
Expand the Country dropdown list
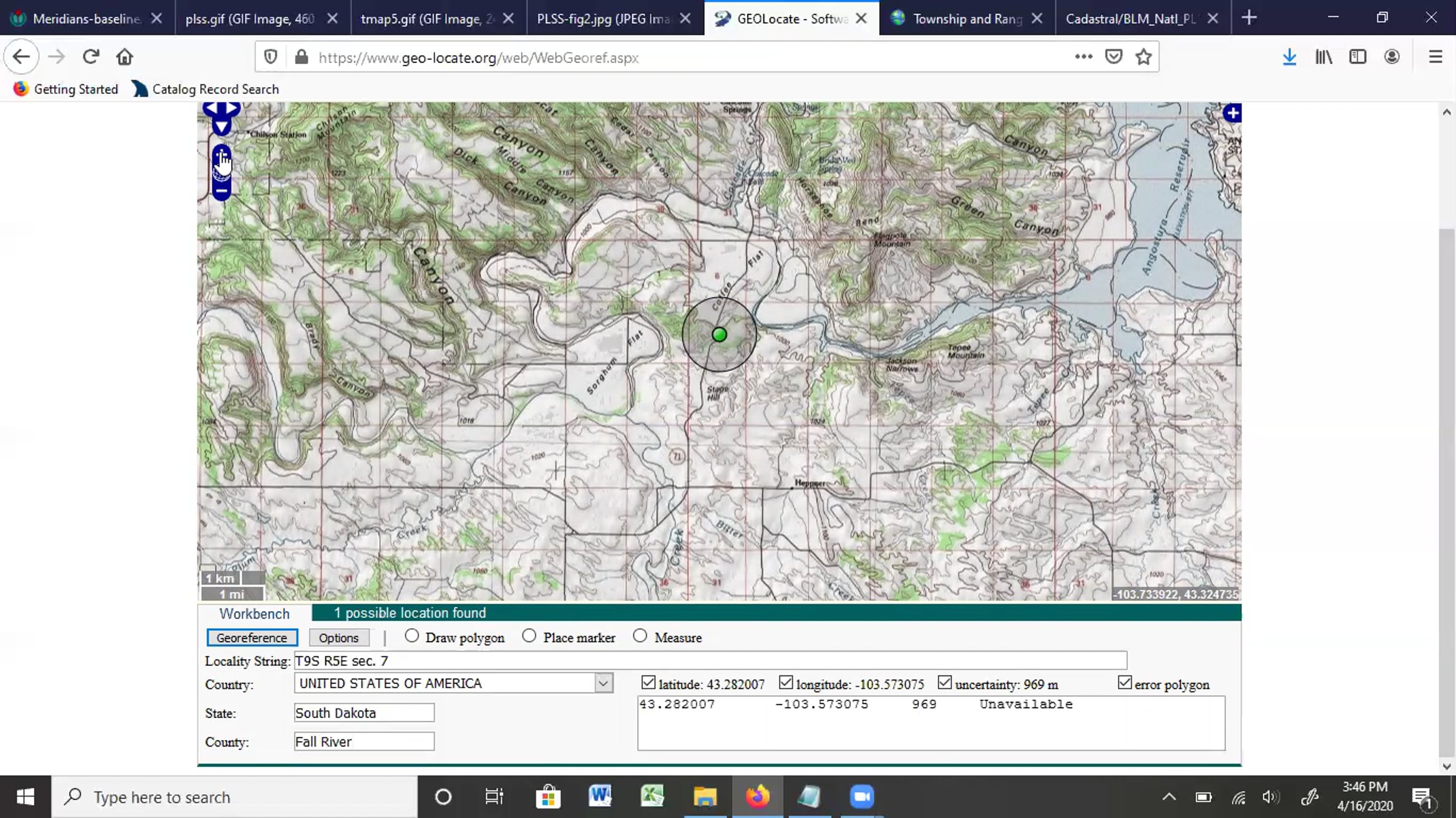pyautogui.click(x=603, y=683)
